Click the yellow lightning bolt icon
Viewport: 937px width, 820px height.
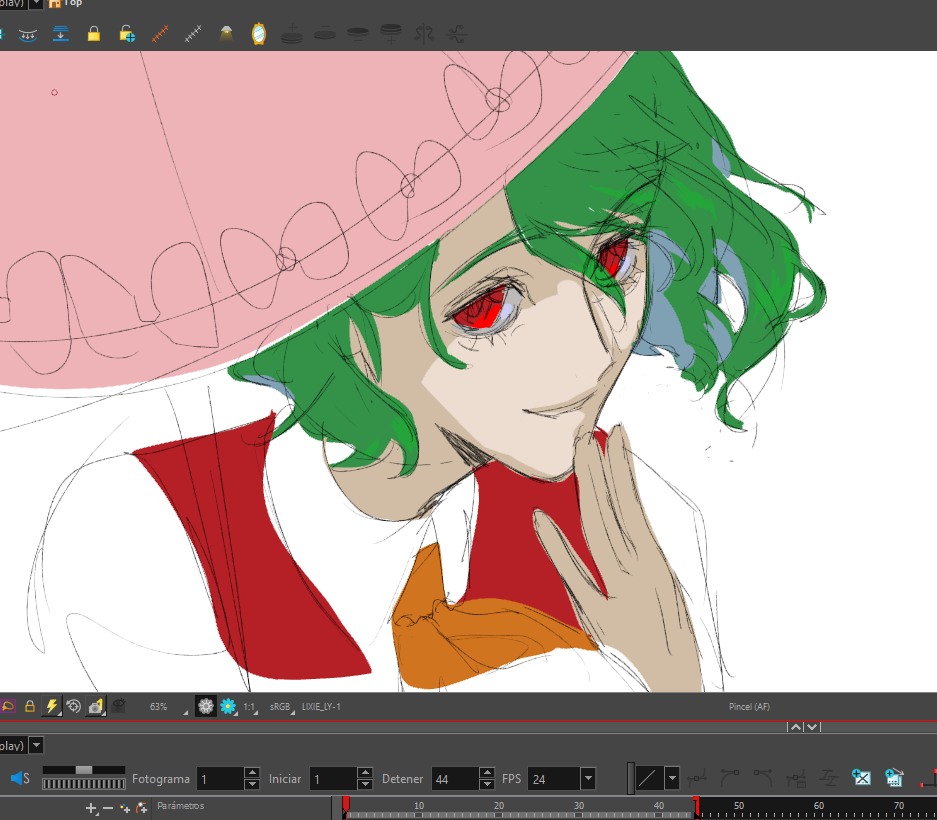51,706
